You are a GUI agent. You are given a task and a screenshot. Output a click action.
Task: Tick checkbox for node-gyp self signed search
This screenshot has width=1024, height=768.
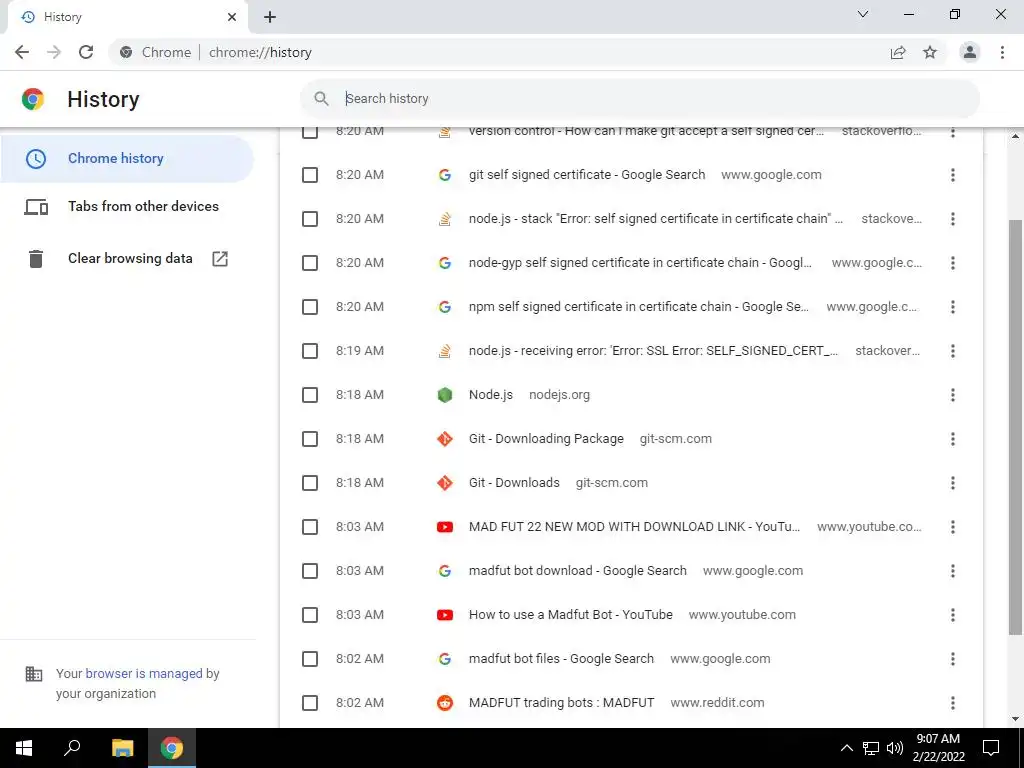[310, 263]
